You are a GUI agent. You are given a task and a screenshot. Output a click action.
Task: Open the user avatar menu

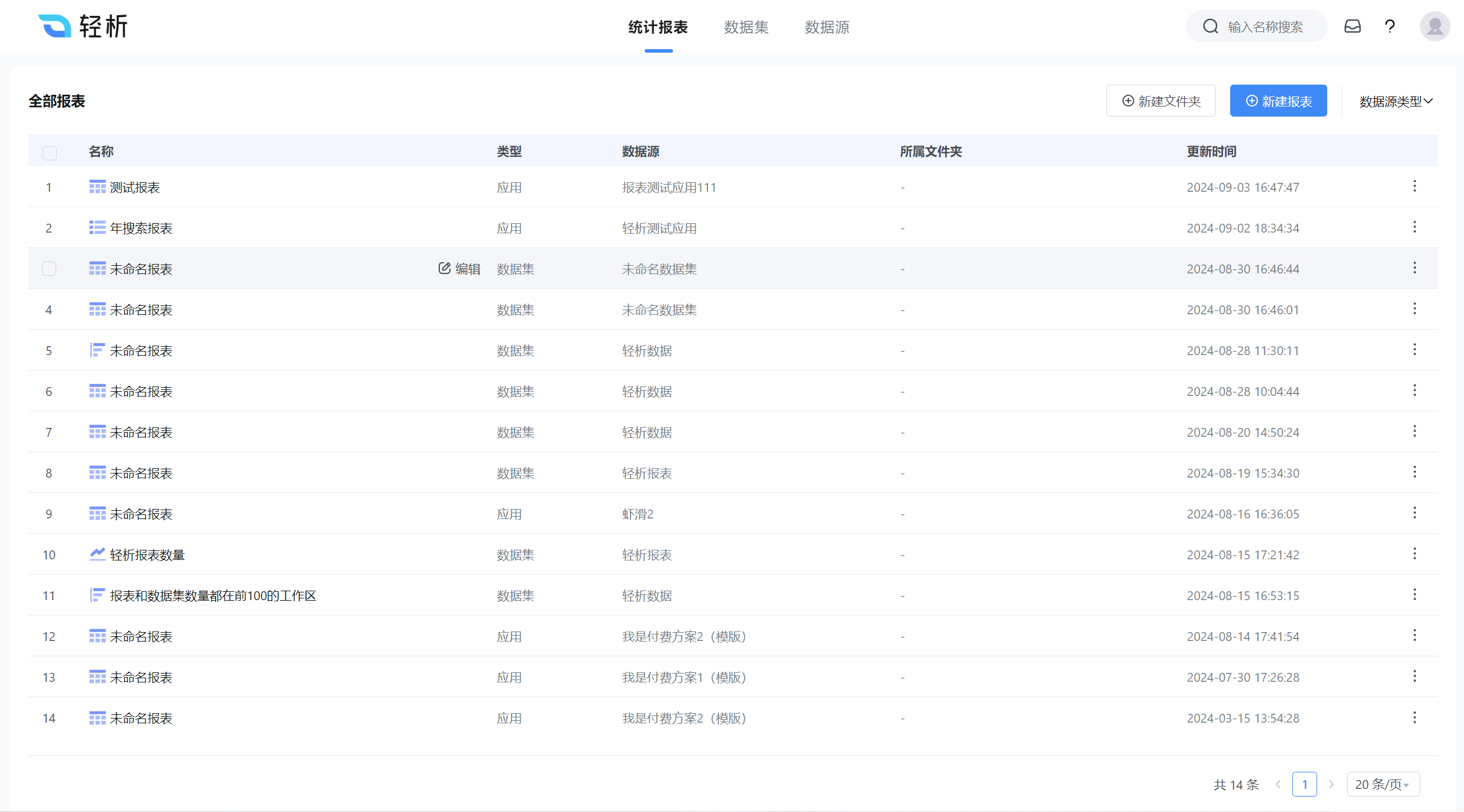[x=1435, y=27]
